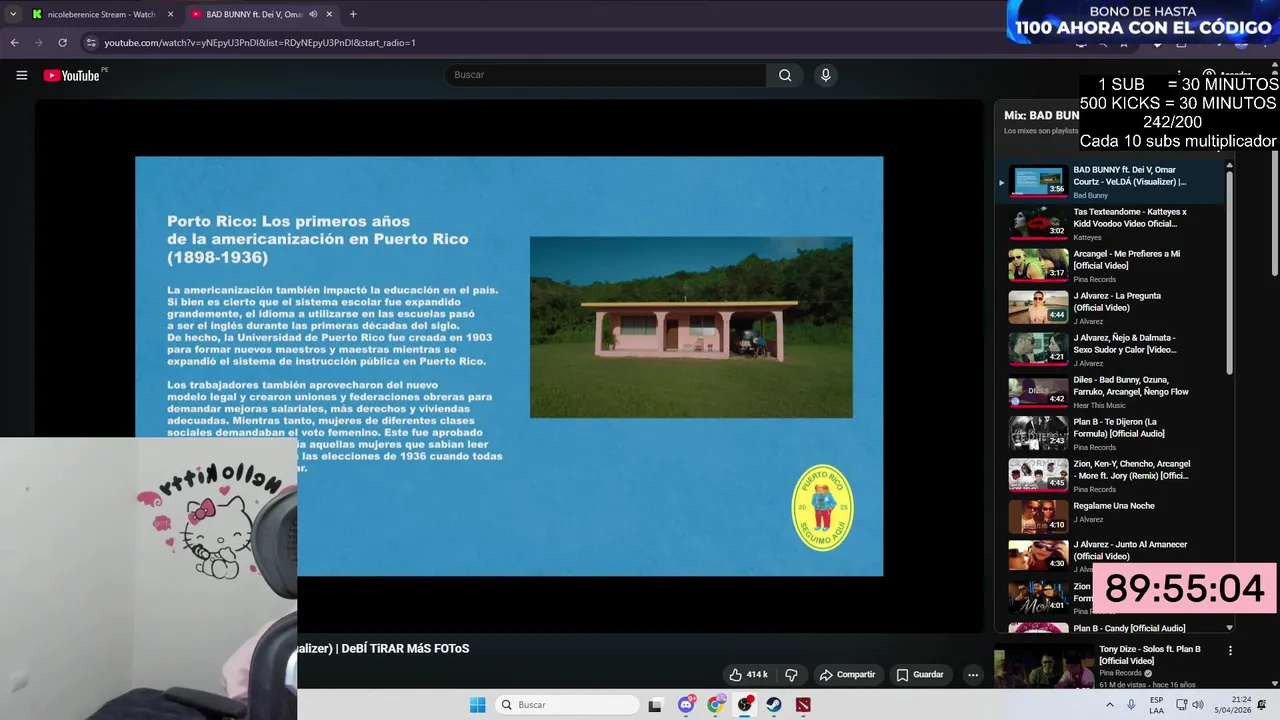
Task: Mute the BAD BUNNY tab audio icon
Action: point(313,14)
